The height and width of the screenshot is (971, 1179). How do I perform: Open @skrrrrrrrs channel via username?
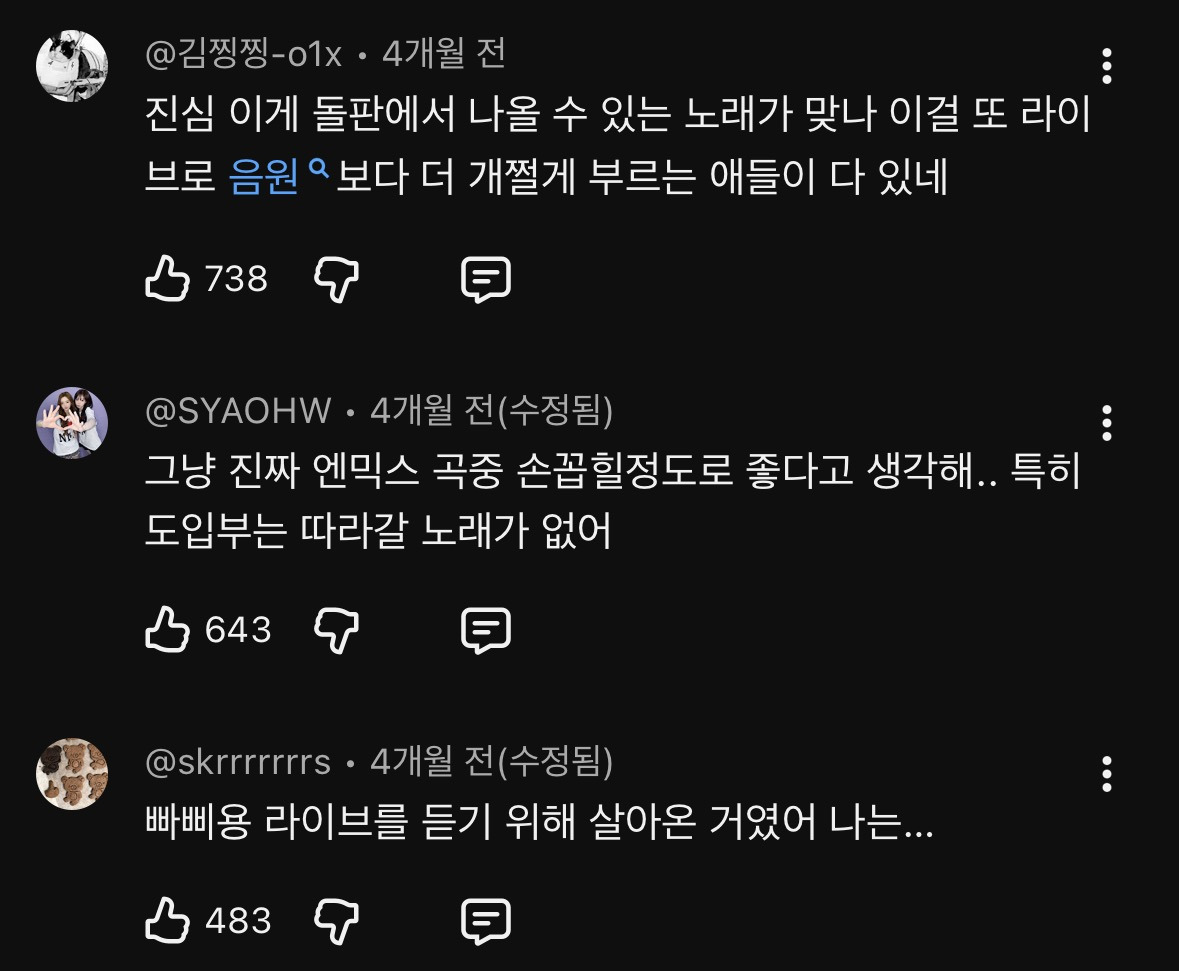click(238, 762)
